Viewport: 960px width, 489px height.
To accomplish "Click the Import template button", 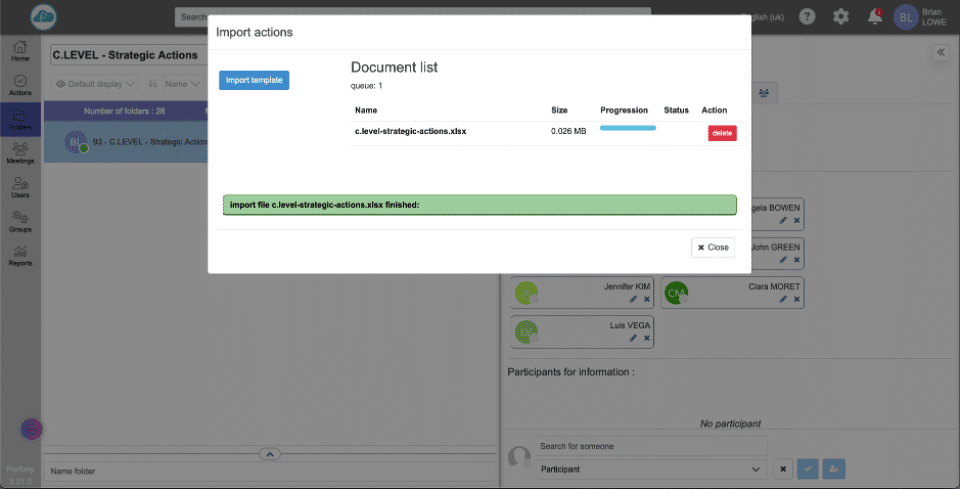I will point(254,80).
